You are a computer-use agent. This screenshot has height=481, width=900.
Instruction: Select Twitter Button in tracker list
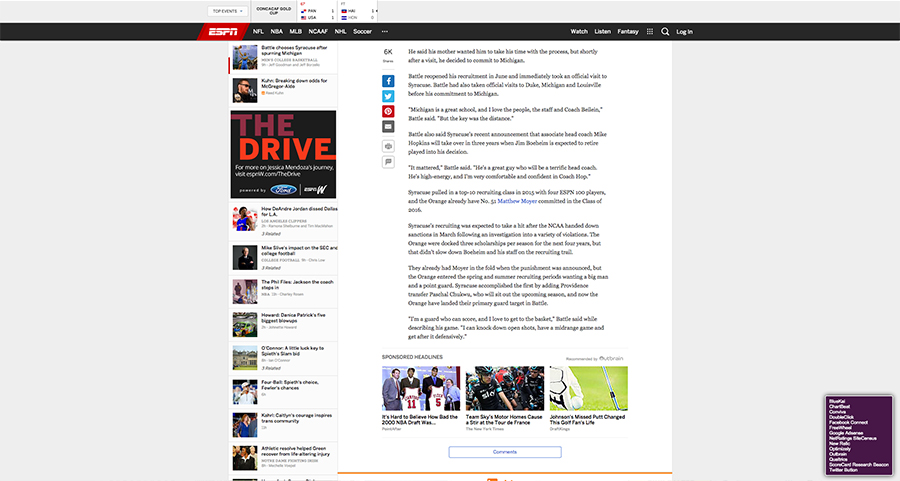[843, 470]
